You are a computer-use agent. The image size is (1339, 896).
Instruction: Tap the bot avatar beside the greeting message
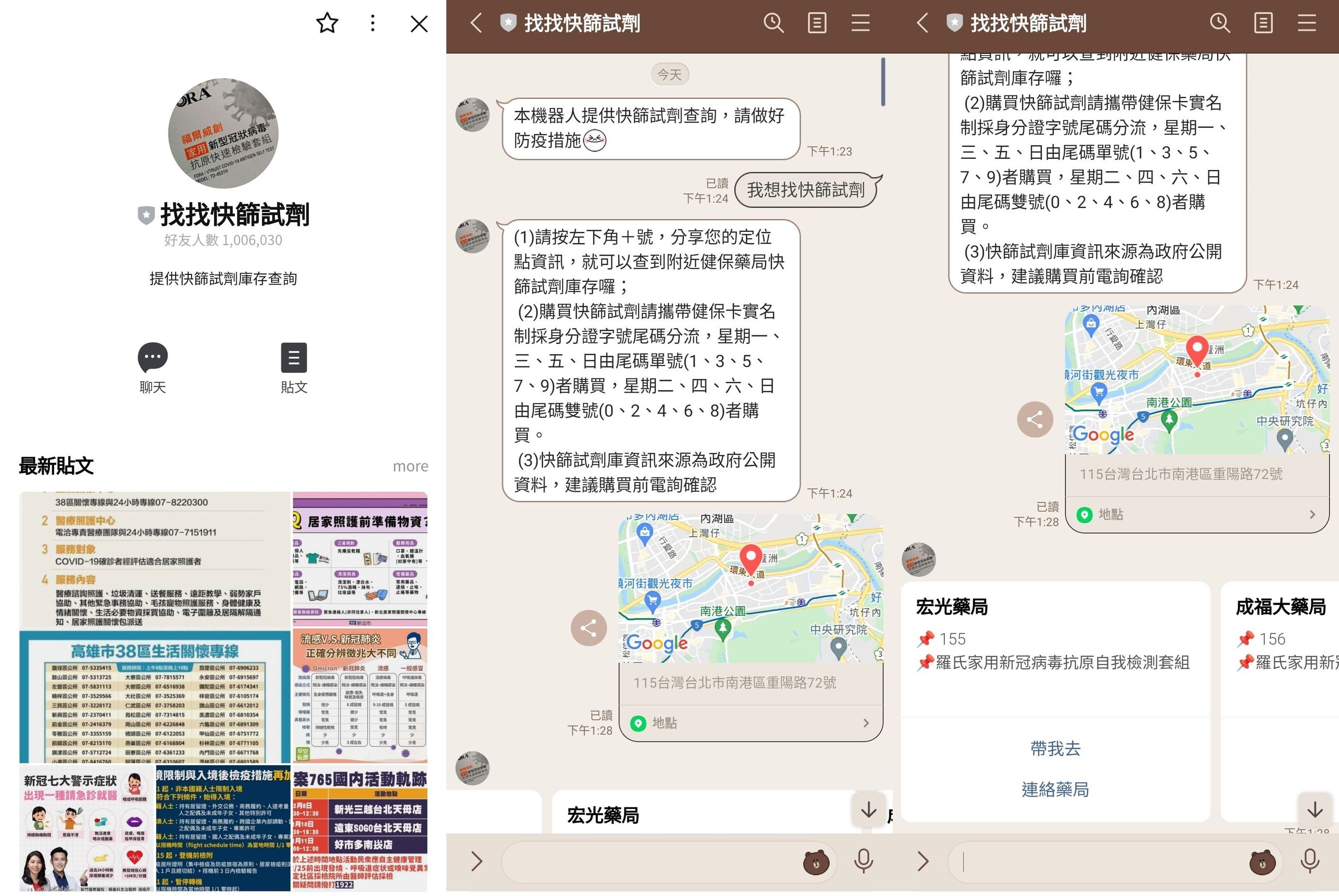coord(472,115)
